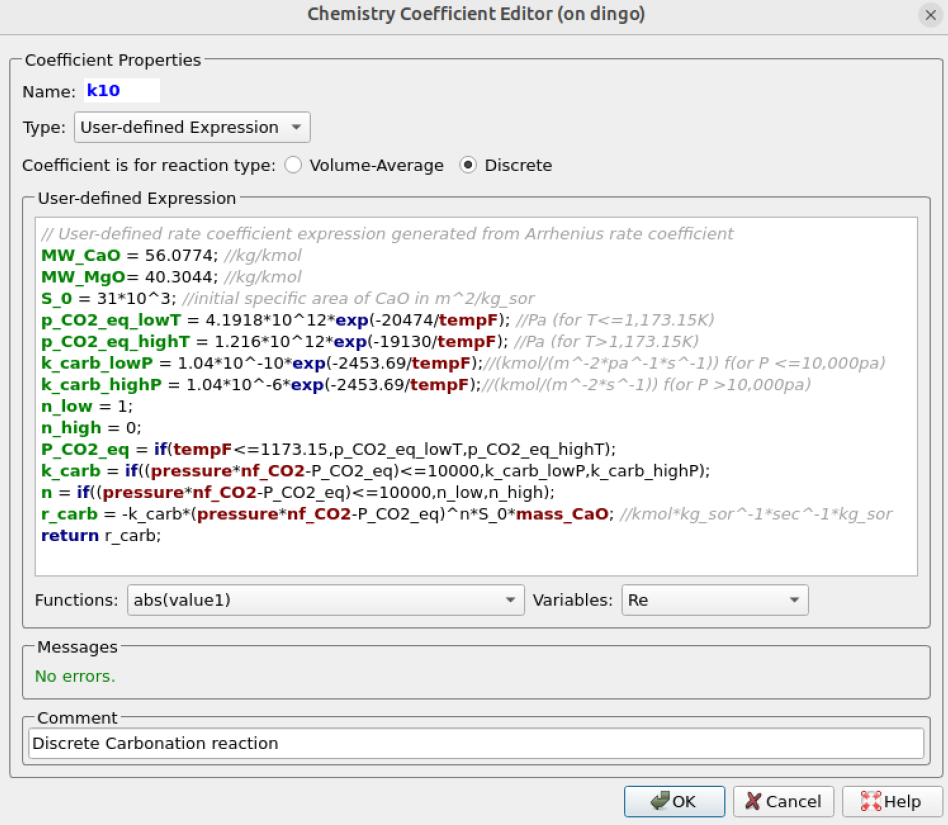Screen dimensions: 948x825
Task: Click the 'n_high = 0;' expression line
Action: 88,427
